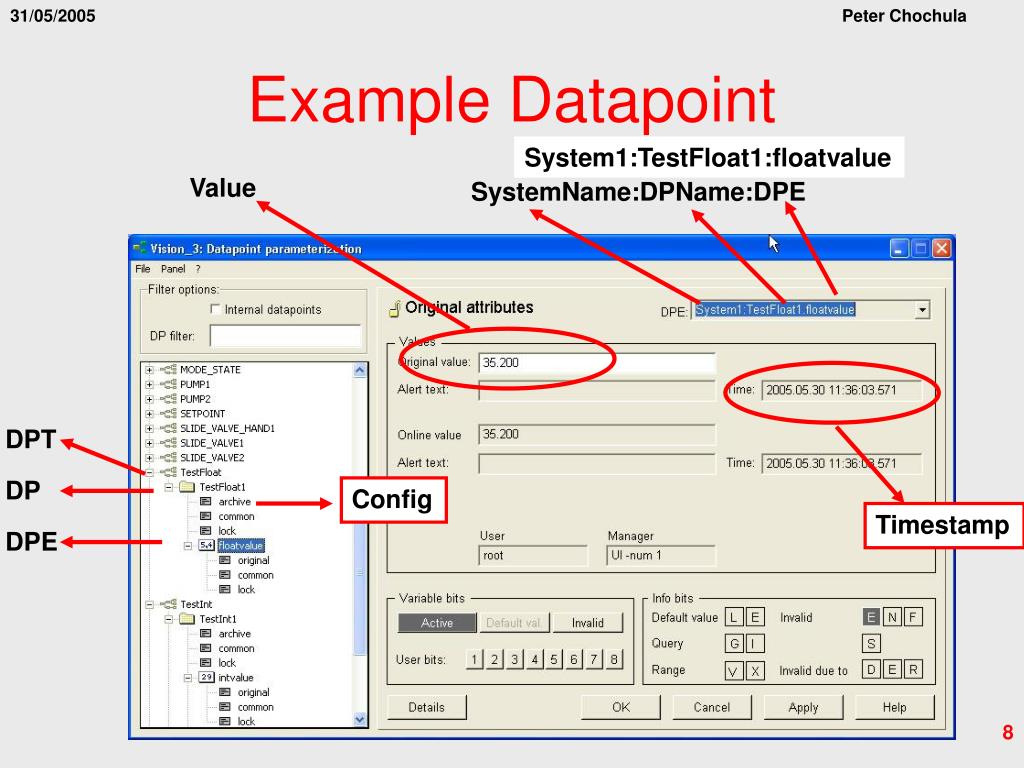Select the SETPOINT datapoint type icon
This screenshot has height=768, width=1024.
[169, 414]
